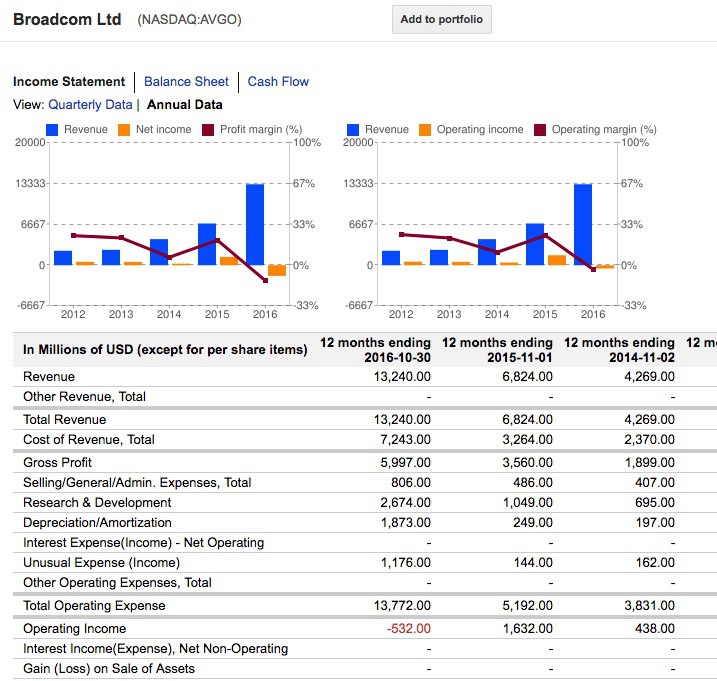The height and width of the screenshot is (681, 717).
Task: View Quarterly Data
Action: [x=90, y=105]
